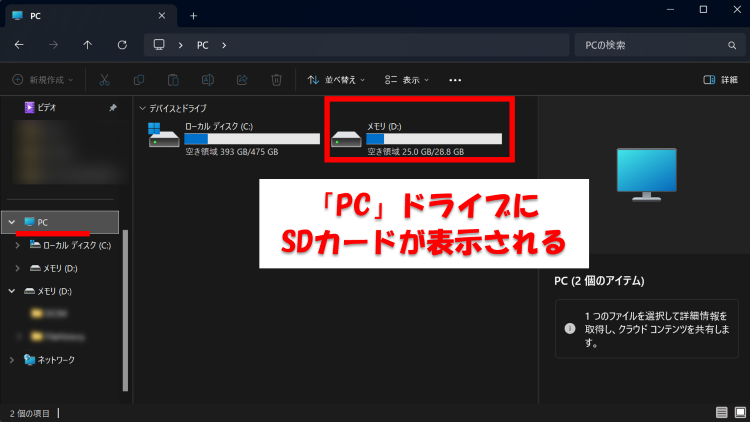Click the Paste clipboard icon
Image resolution: width=750 pixels, height=422 pixels.
[x=173, y=80]
